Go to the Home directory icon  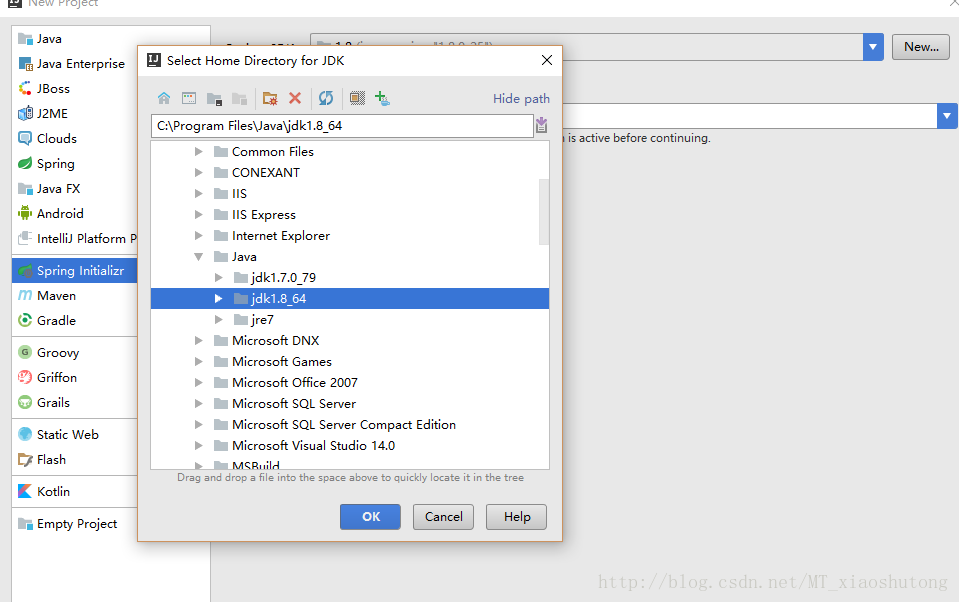click(x=164, y=98)
